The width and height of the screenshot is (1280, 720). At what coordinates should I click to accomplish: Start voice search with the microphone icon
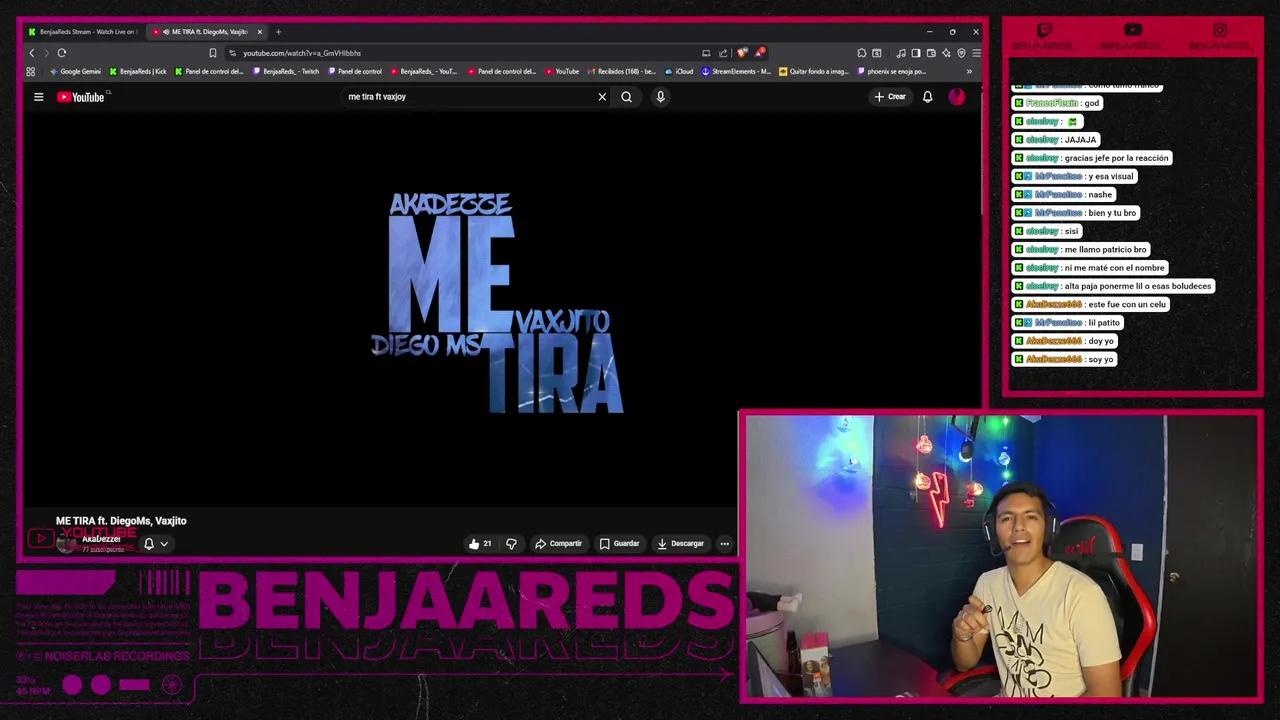pos(660,97)
